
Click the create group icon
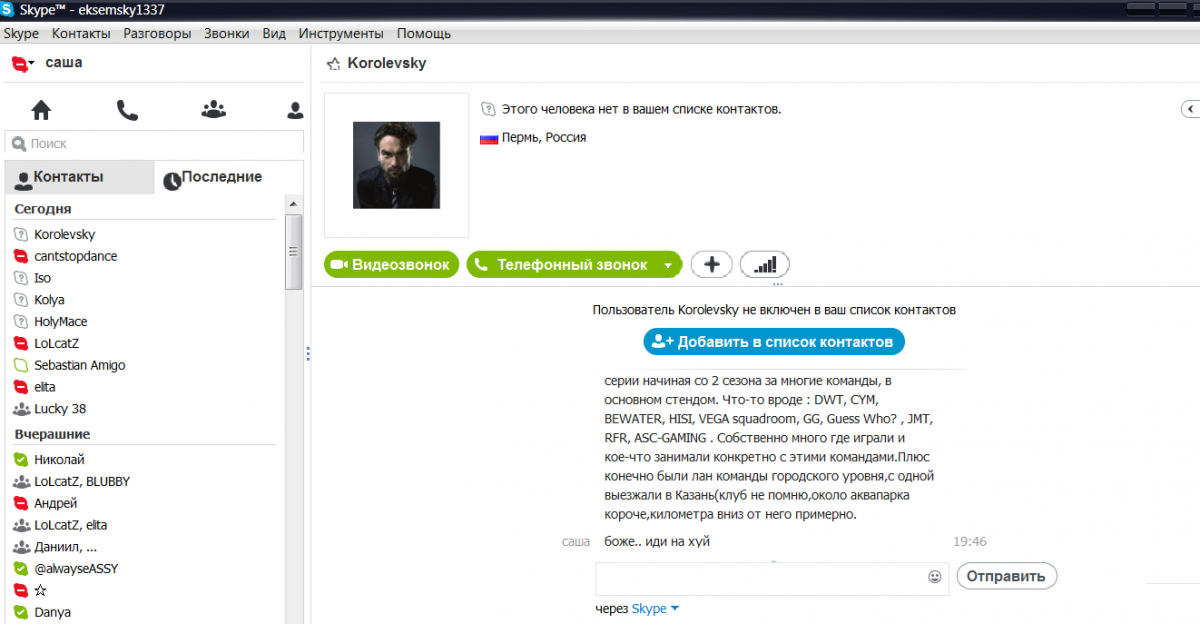tap(213, 110)
